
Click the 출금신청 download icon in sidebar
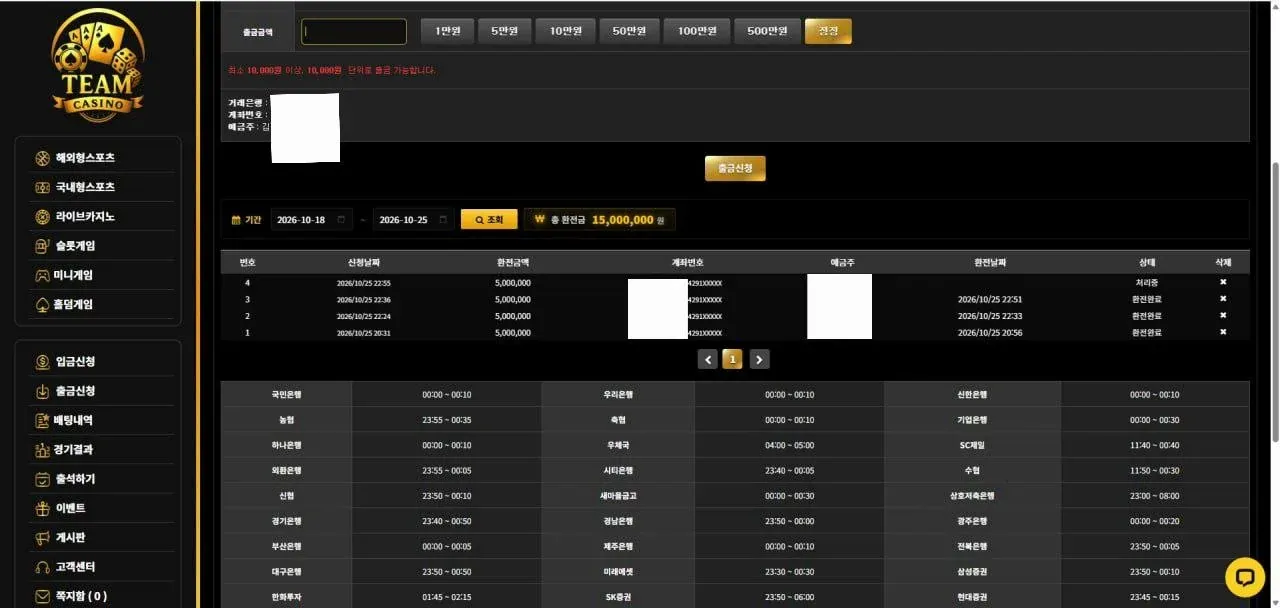(42, 391)
